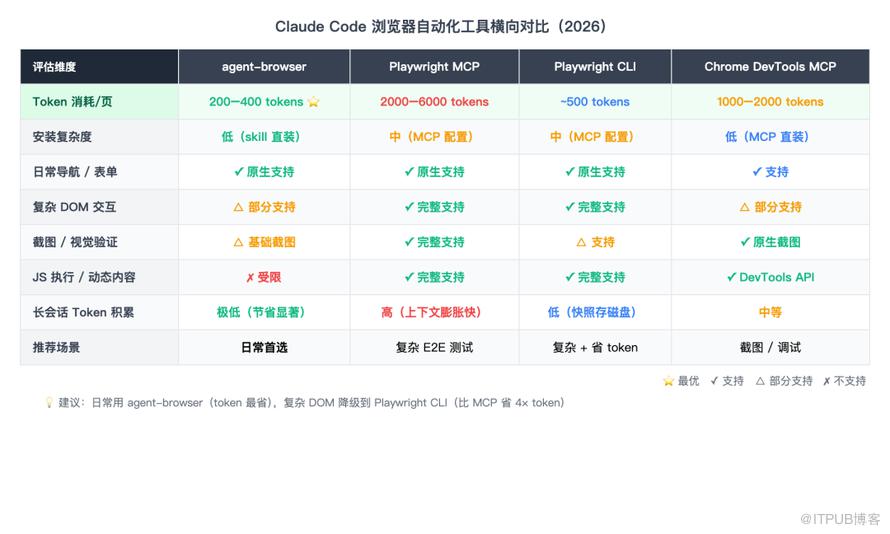The image size is (890, 534).
Task: Click the '△ 部分支持' legend entry below the table
Action: coord(784,381)
